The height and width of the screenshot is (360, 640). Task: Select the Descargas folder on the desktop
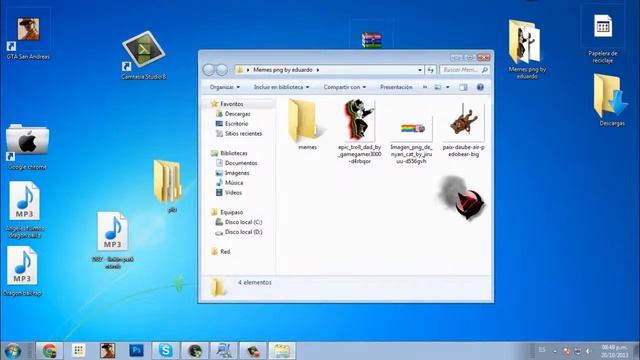(611, 100)
